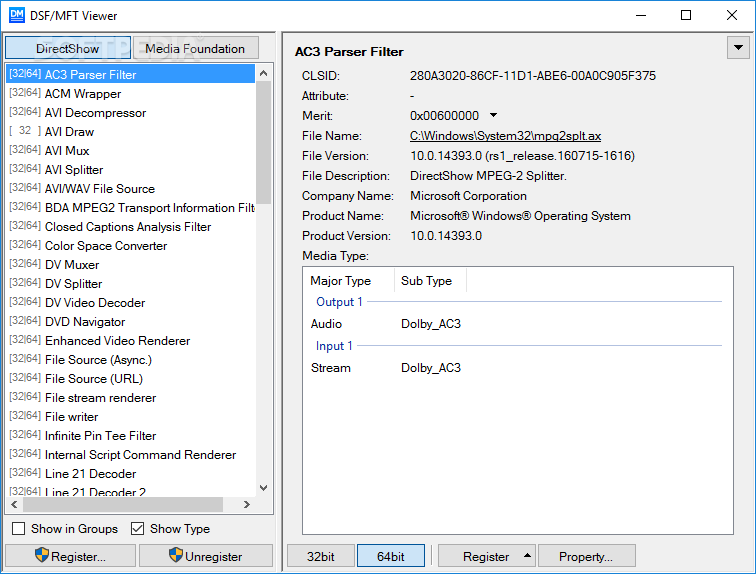The width and height of the screenshot is (756, 574).
Task: Click the CLSID value 280A3020-86CF-11D1-ABE6-00A0C905F375
Action: (533, 76)
